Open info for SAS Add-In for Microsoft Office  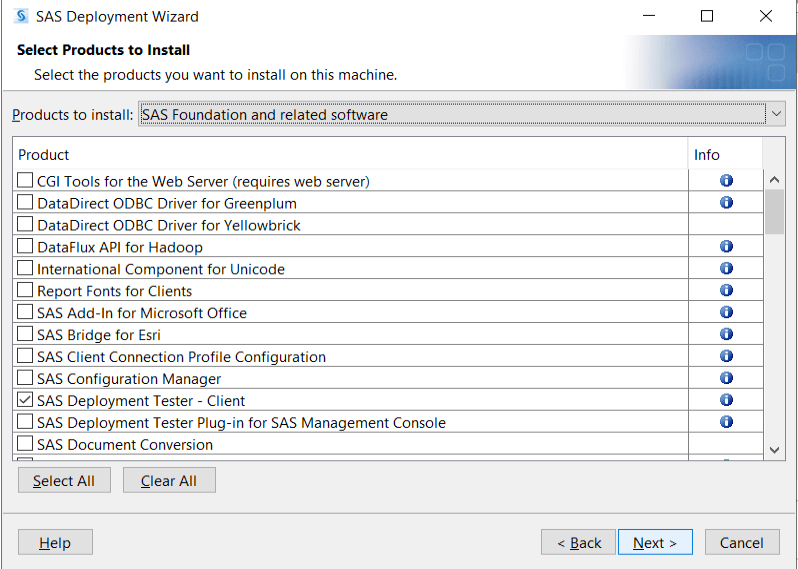click(x=726, y=312)
